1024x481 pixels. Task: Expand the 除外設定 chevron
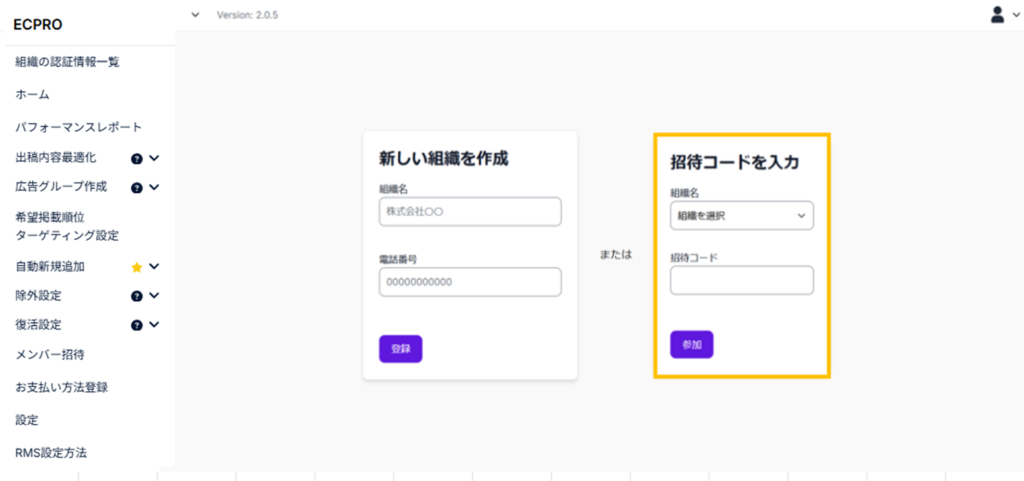(155, 296)
